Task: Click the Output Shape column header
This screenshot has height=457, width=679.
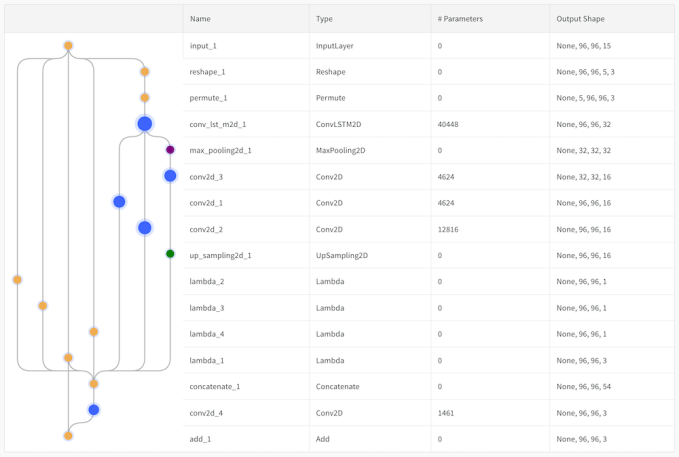Action: [580, 19]
